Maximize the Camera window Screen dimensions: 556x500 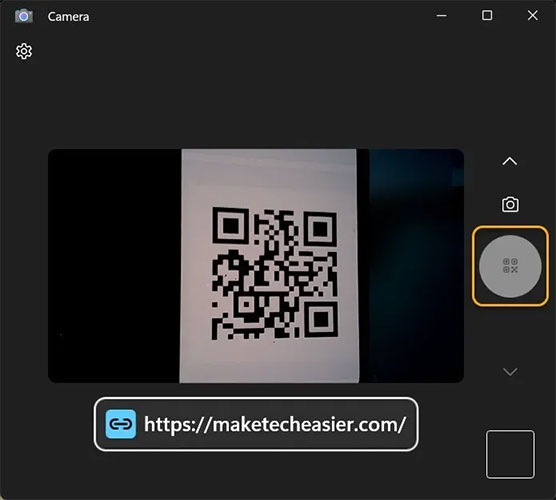coord(487,16)
